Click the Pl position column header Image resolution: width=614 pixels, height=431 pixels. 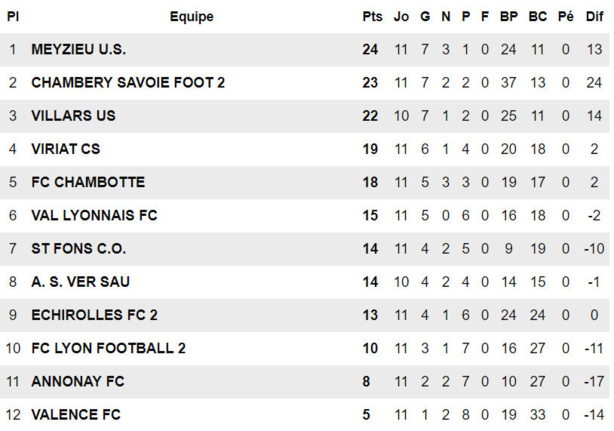point(13,16)
